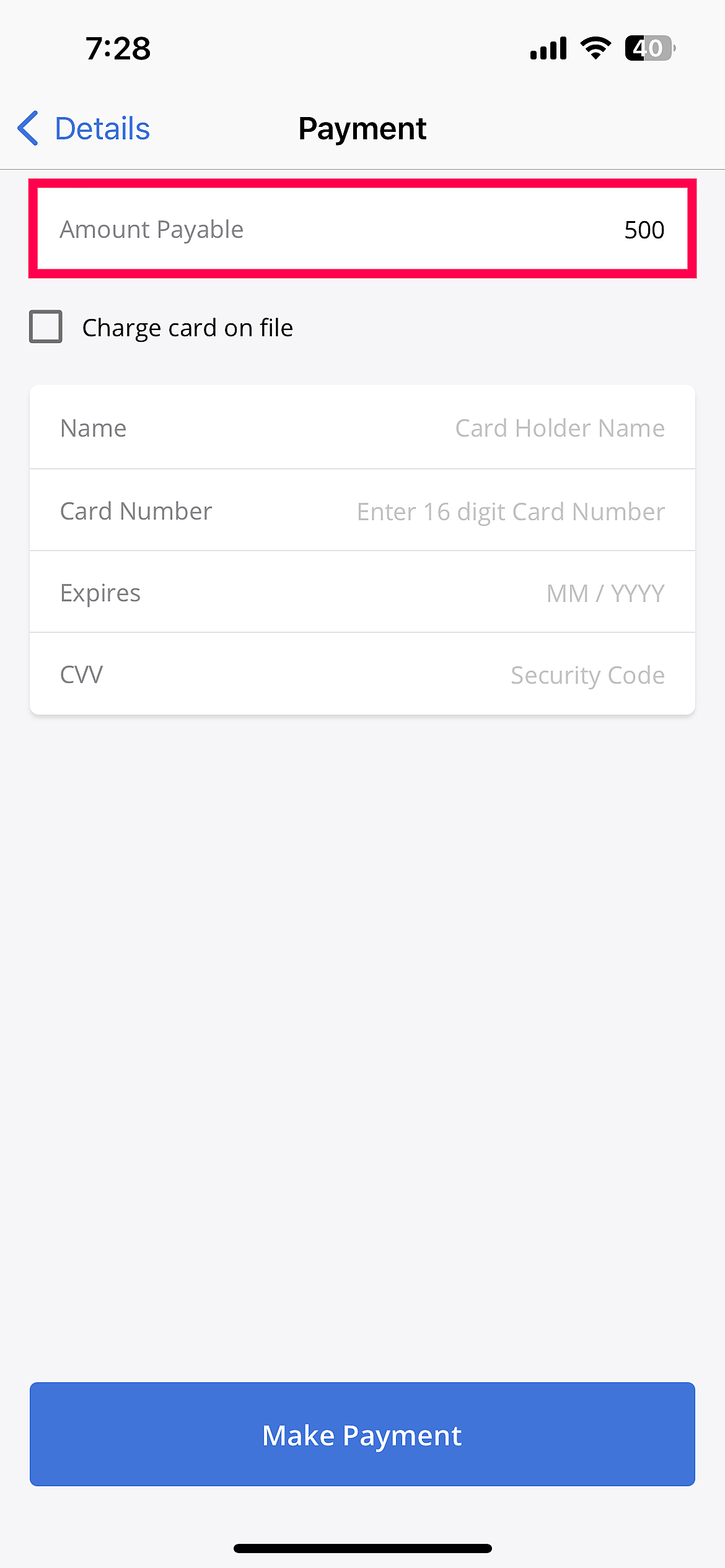Click the Charge card on file label

click(x=187, y=328)
